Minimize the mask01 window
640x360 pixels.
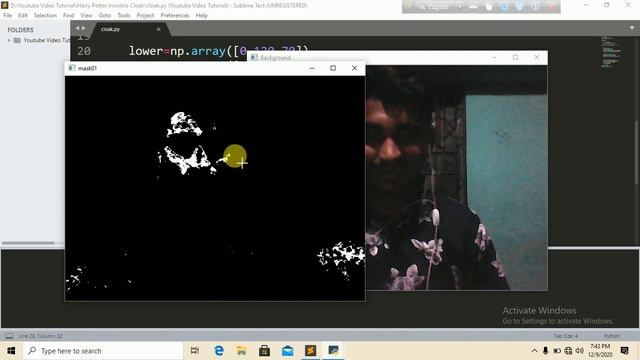(312, 68)
